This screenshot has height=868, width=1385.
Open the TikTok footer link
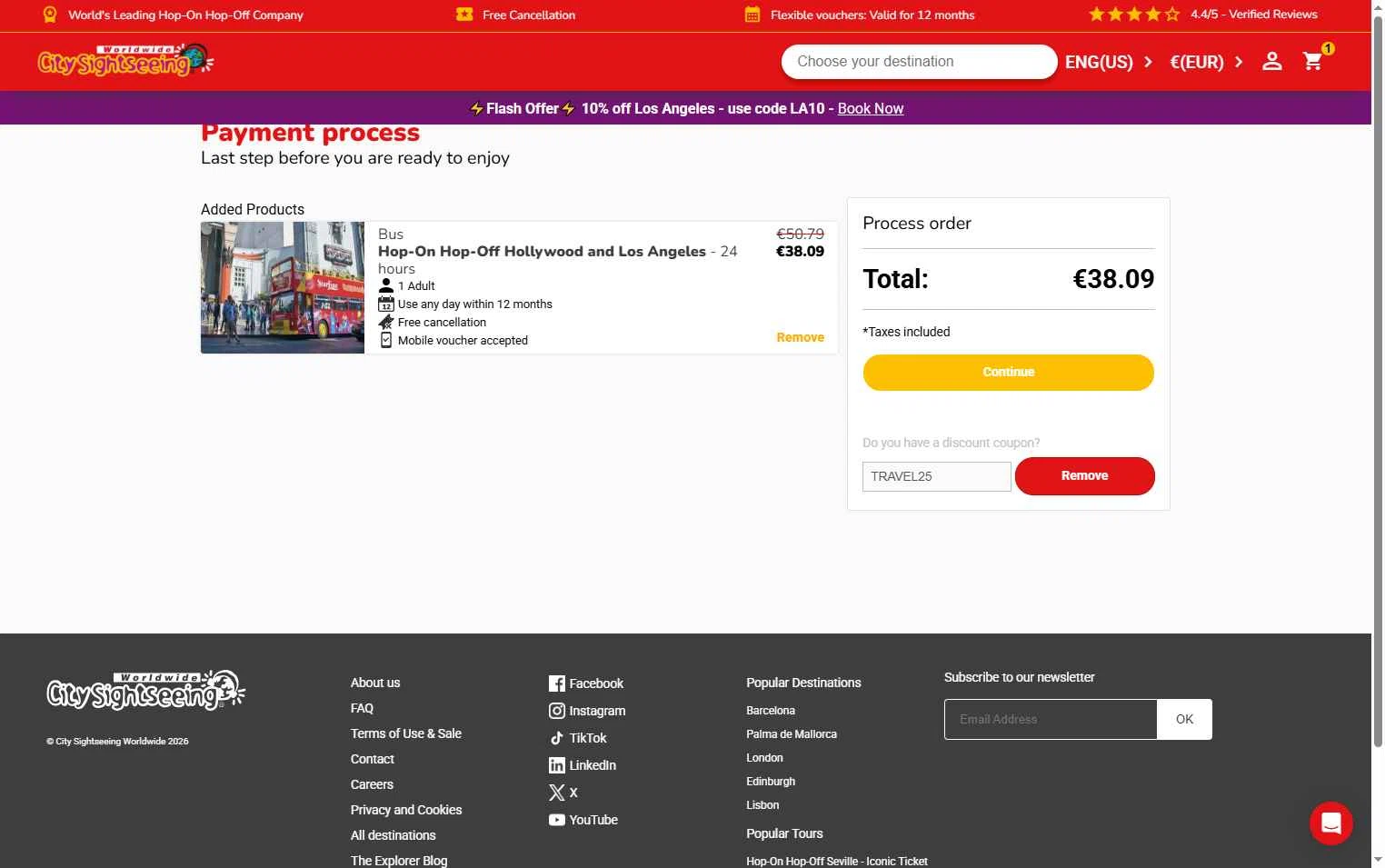pyautogui.click(x=578, y=738)
